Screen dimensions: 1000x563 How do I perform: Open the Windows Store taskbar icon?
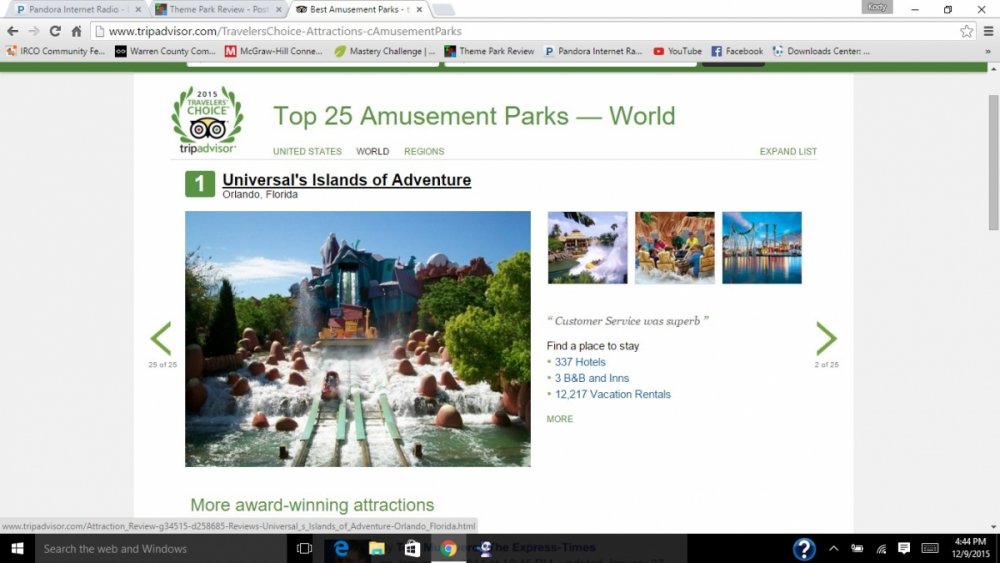(412, 548)
